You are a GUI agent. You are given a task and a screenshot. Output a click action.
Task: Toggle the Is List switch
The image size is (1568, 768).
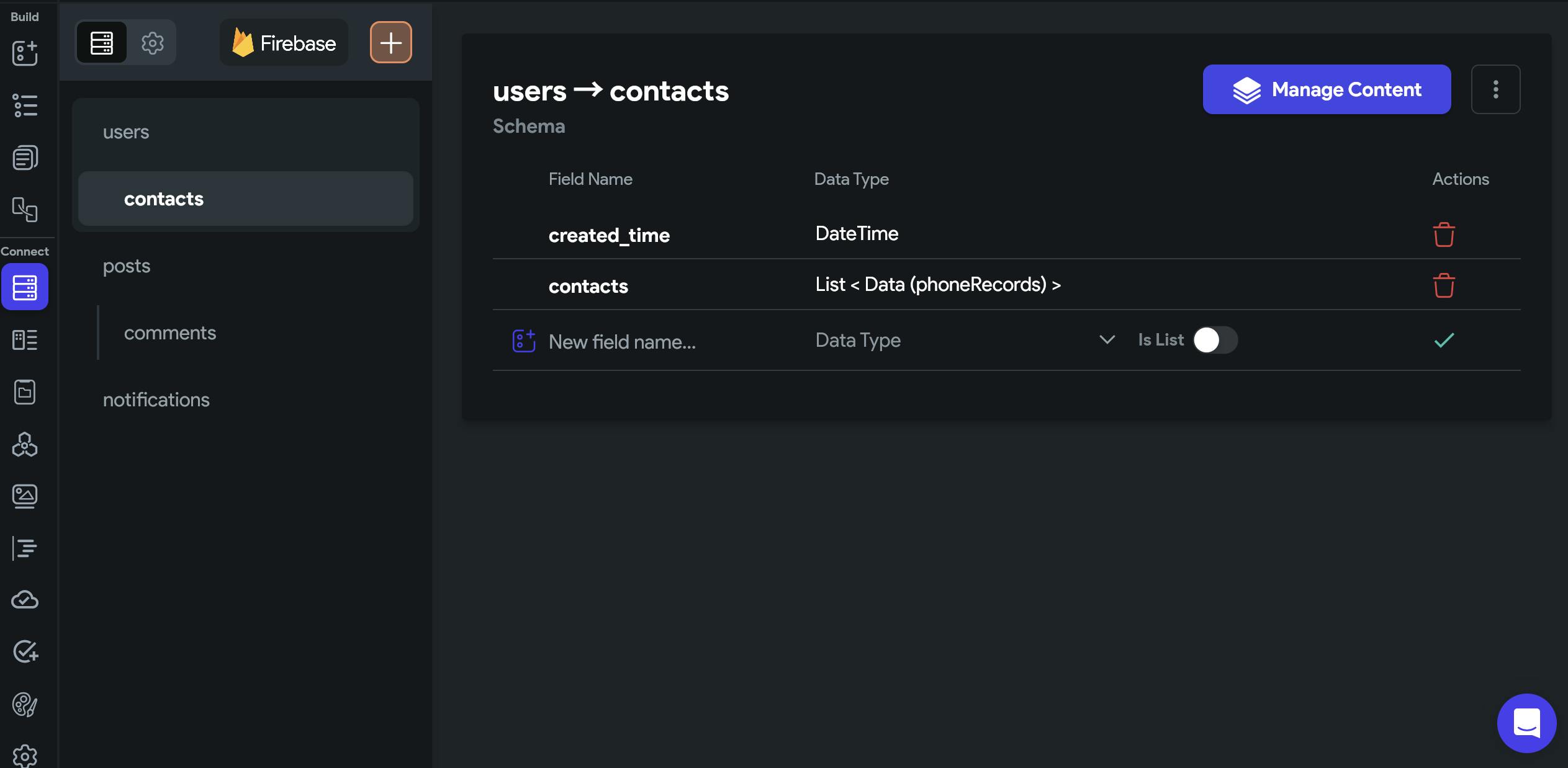[1215, 340]
